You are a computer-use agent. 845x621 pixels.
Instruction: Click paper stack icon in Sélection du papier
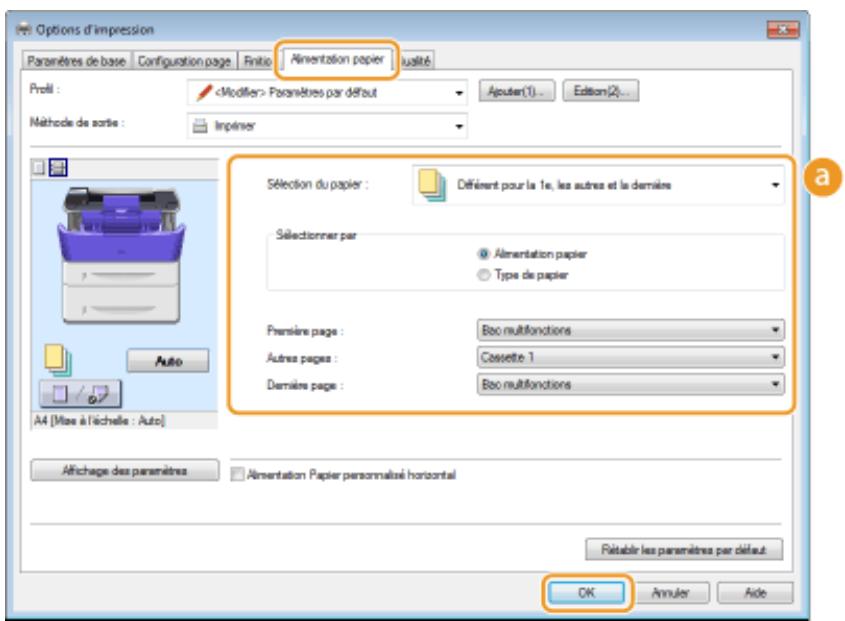(x=432, y=185)
